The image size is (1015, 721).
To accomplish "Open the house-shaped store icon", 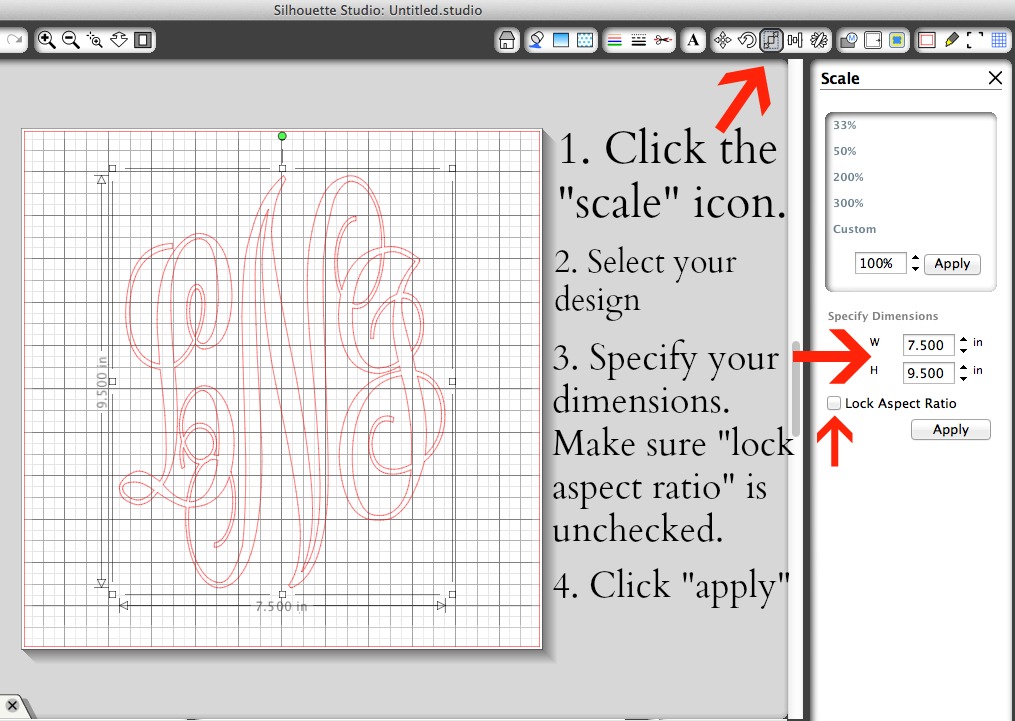I will tap(507, 41).
